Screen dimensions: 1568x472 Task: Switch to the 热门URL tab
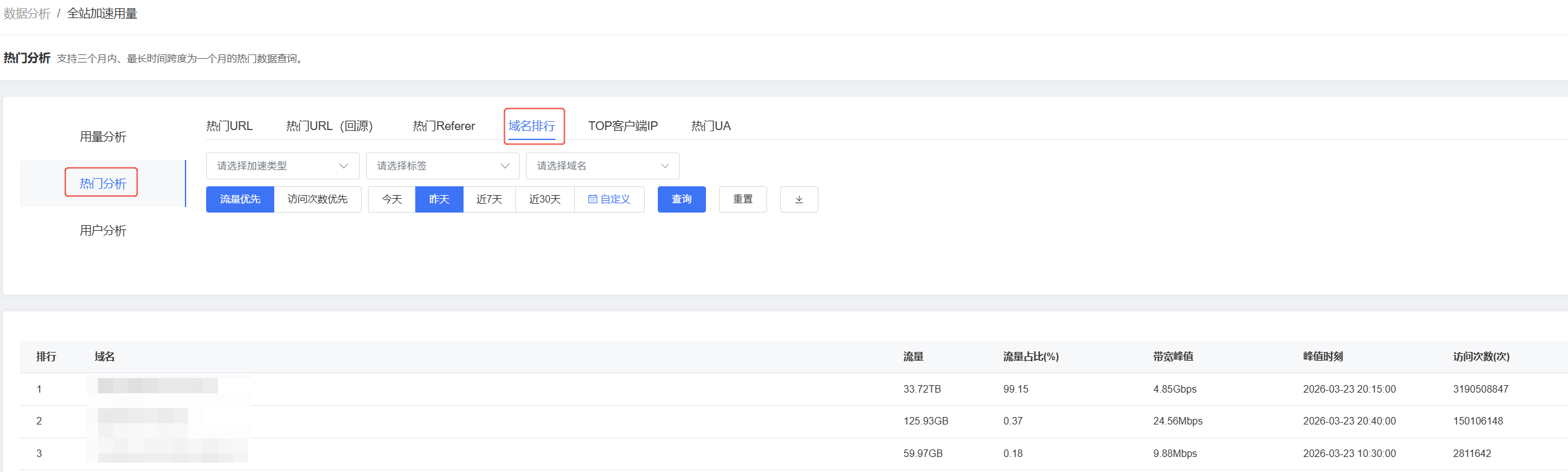(229, 126)
